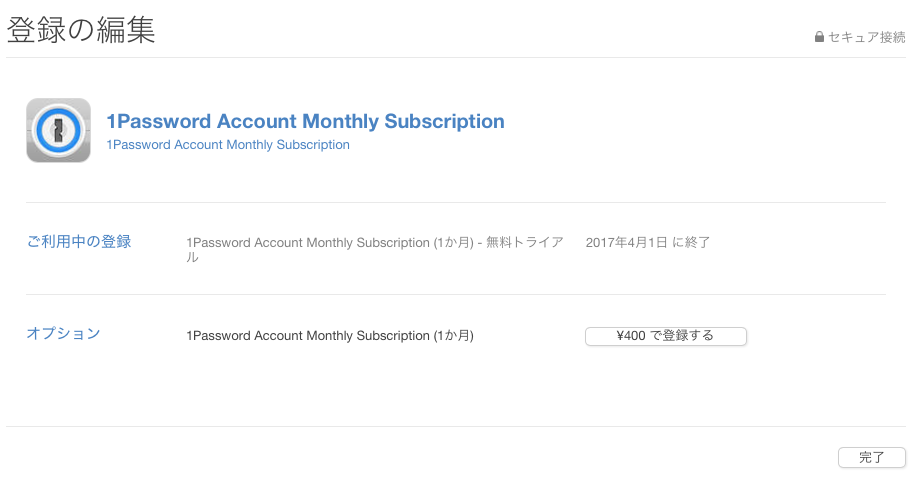Subscribe with the ¥400 で登録する button
The width and height of the screenshot is (918, 490).
click(x=666, y=336)
